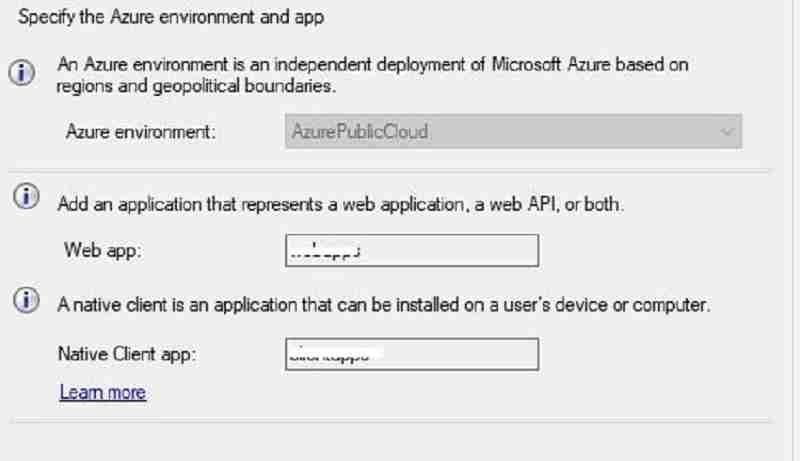The height and width of the screenshot is (461, 800).
Task: Click the 'Azure environment:' label
Action: click(141, 132)
